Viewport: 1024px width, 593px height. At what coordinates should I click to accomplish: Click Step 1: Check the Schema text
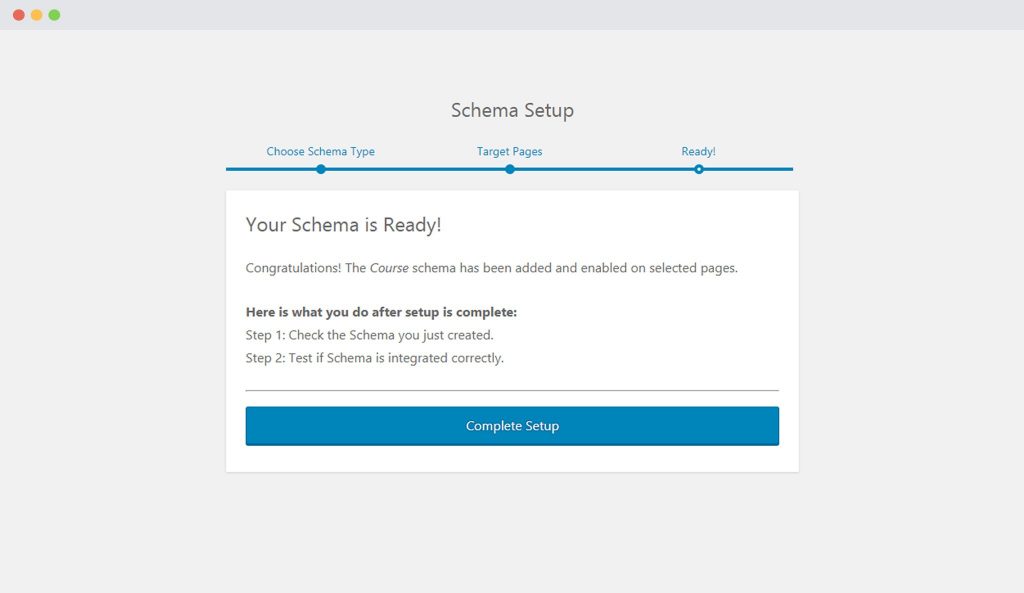(x=369, y=335)
